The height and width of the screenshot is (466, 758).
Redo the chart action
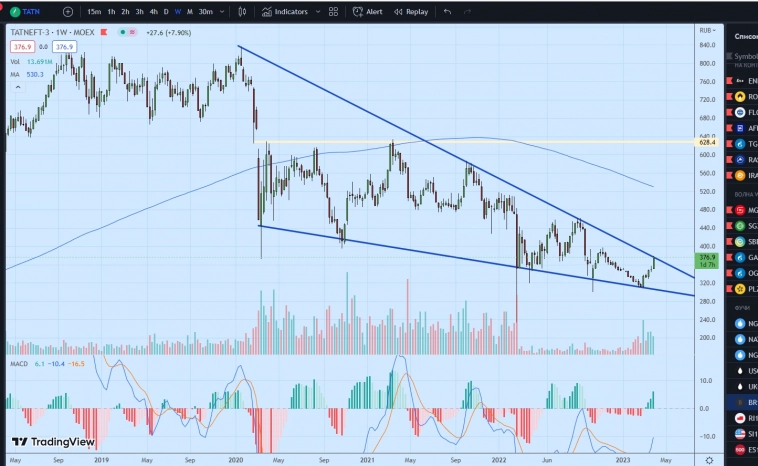click(467, 12)
